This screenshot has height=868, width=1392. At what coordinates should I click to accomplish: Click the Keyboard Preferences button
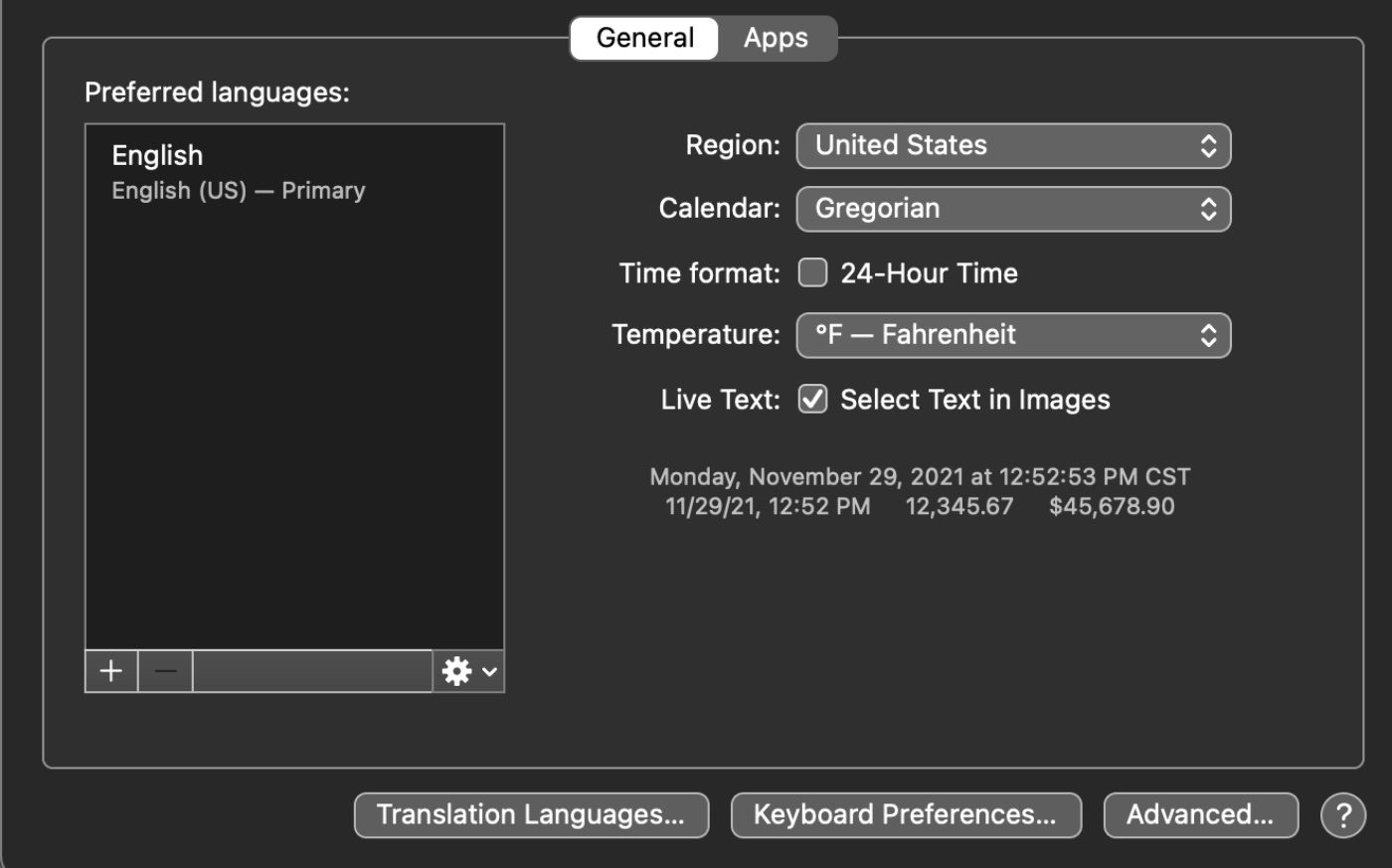(906, 815)
